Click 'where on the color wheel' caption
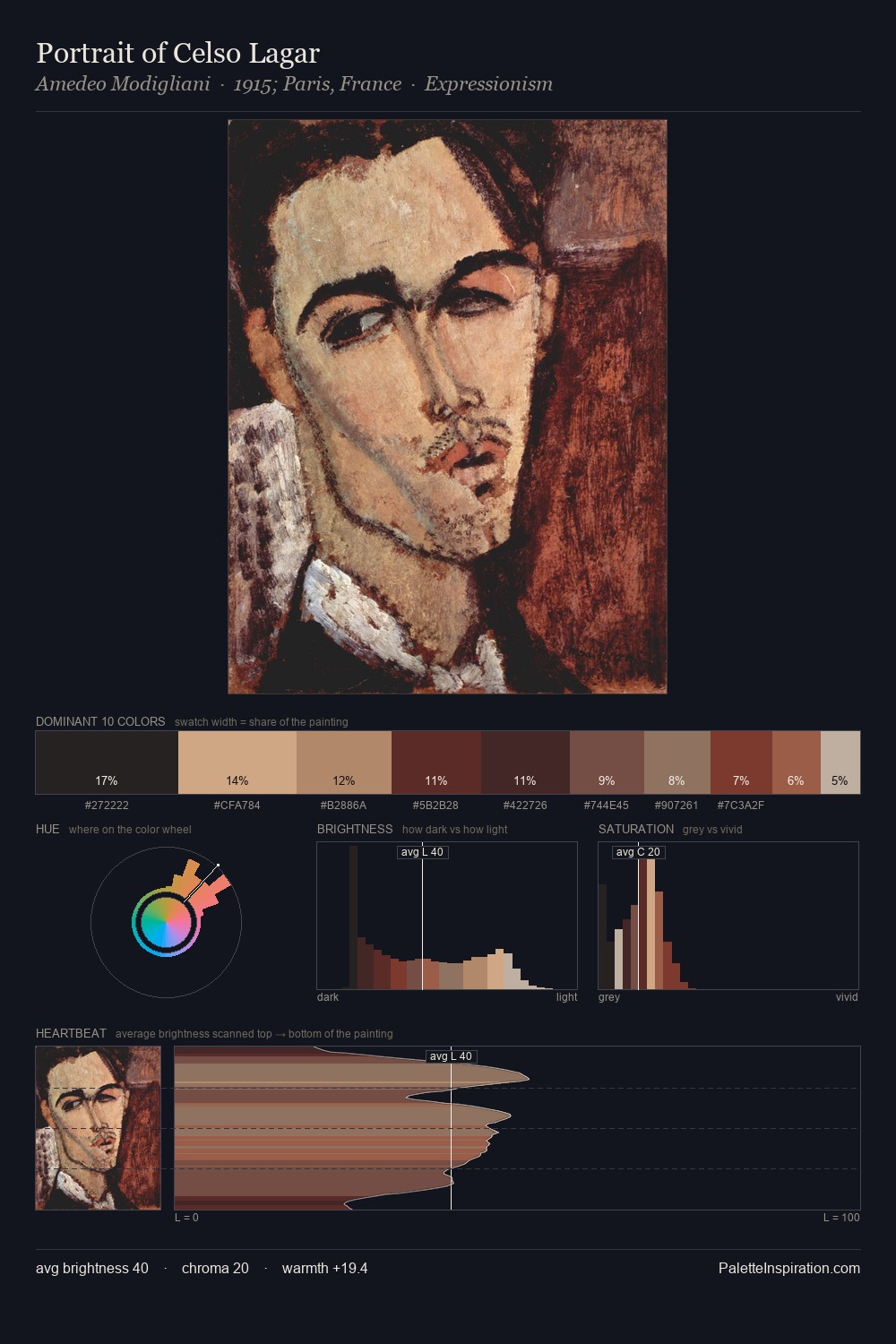 pos(130,830)
